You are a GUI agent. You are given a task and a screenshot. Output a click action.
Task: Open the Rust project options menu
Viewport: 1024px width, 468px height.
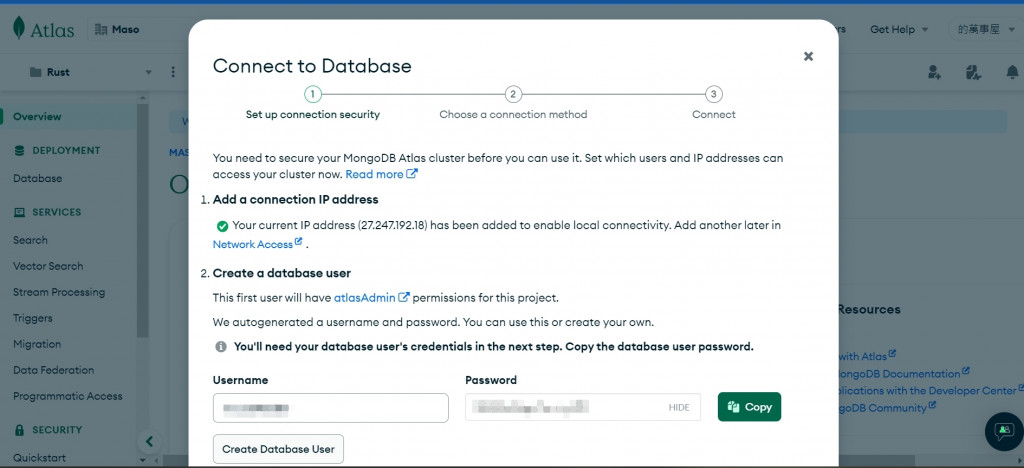pos(173,72)
